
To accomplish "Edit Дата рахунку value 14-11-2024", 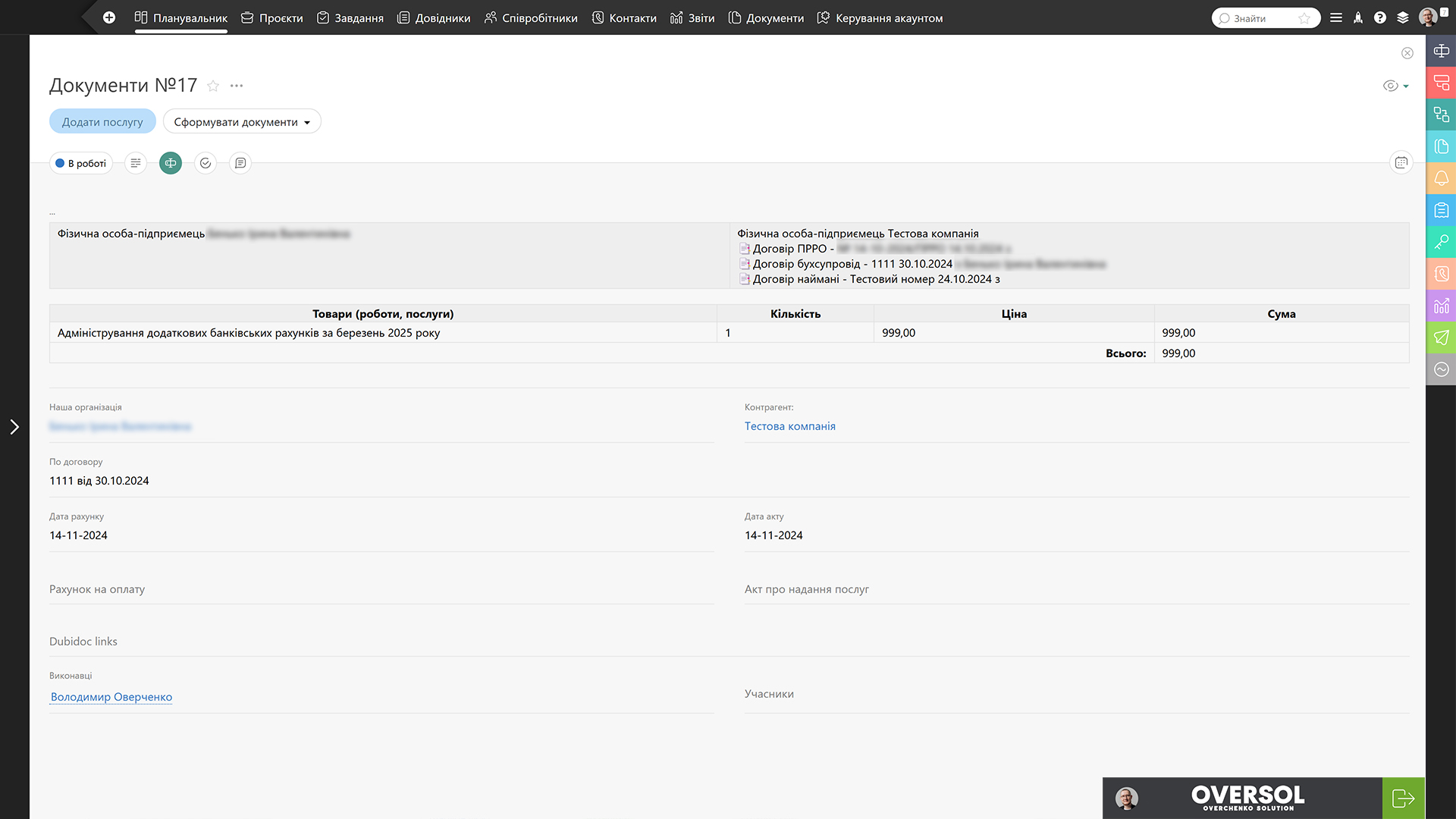I will click(78, 535).
